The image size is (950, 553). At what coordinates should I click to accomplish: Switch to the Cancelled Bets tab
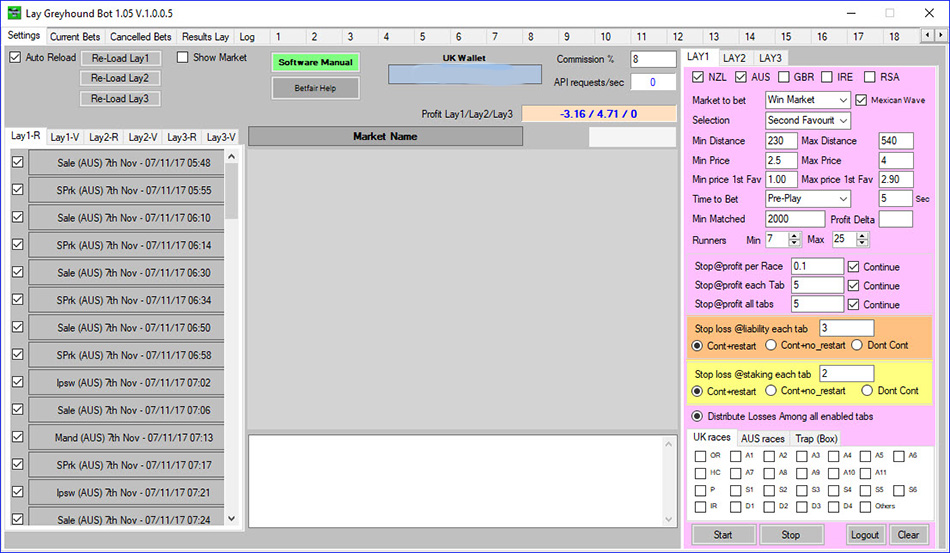[x=140, y=37]
